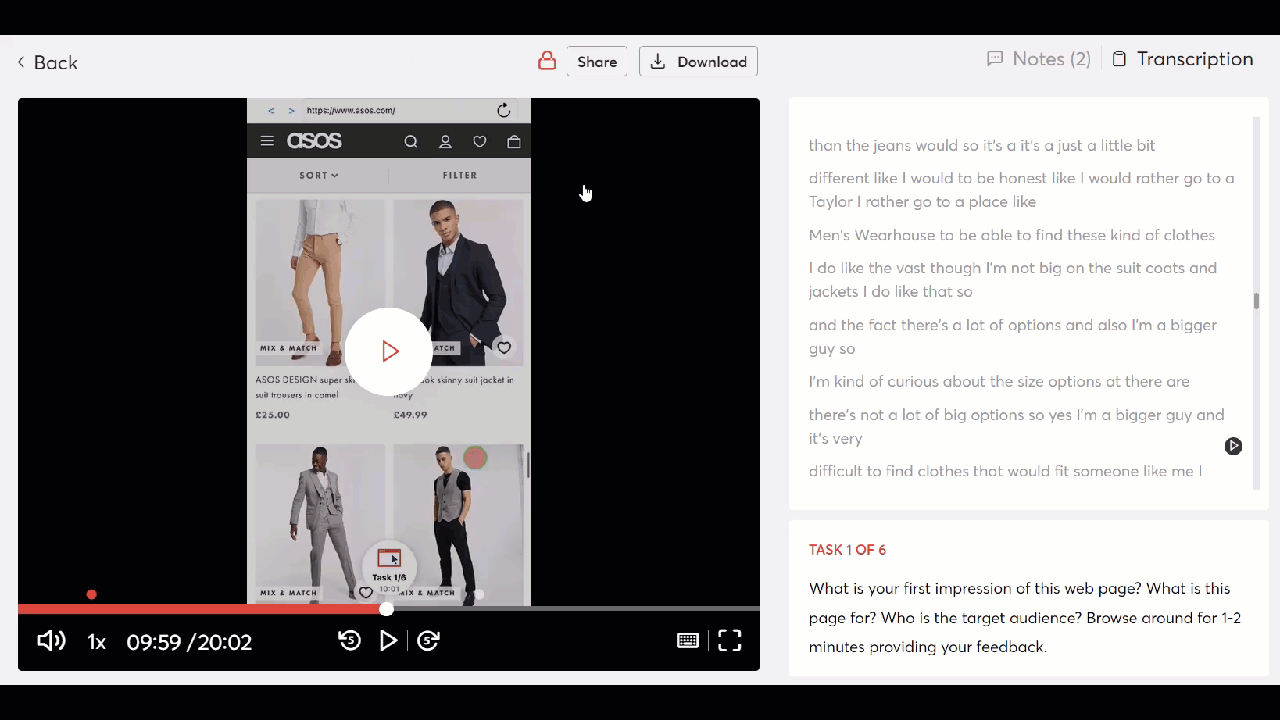Image resolution: width=1280 pixels, height=720 pixels.
Task: Switch to the Transcription tab
Action: [x=1195, y=59]
